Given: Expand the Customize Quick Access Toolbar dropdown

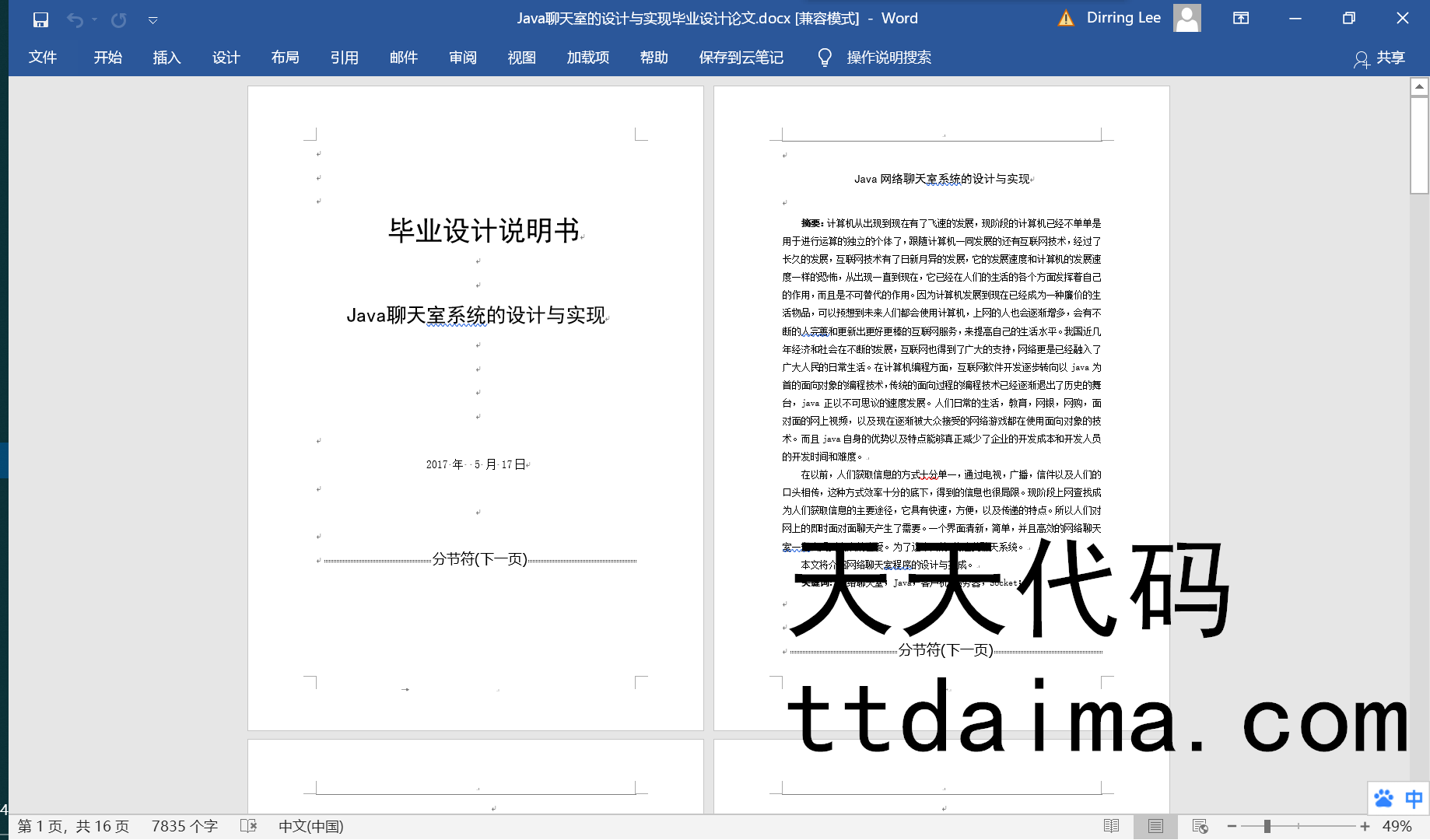Looking at the screenshot, I should (153, 20).
